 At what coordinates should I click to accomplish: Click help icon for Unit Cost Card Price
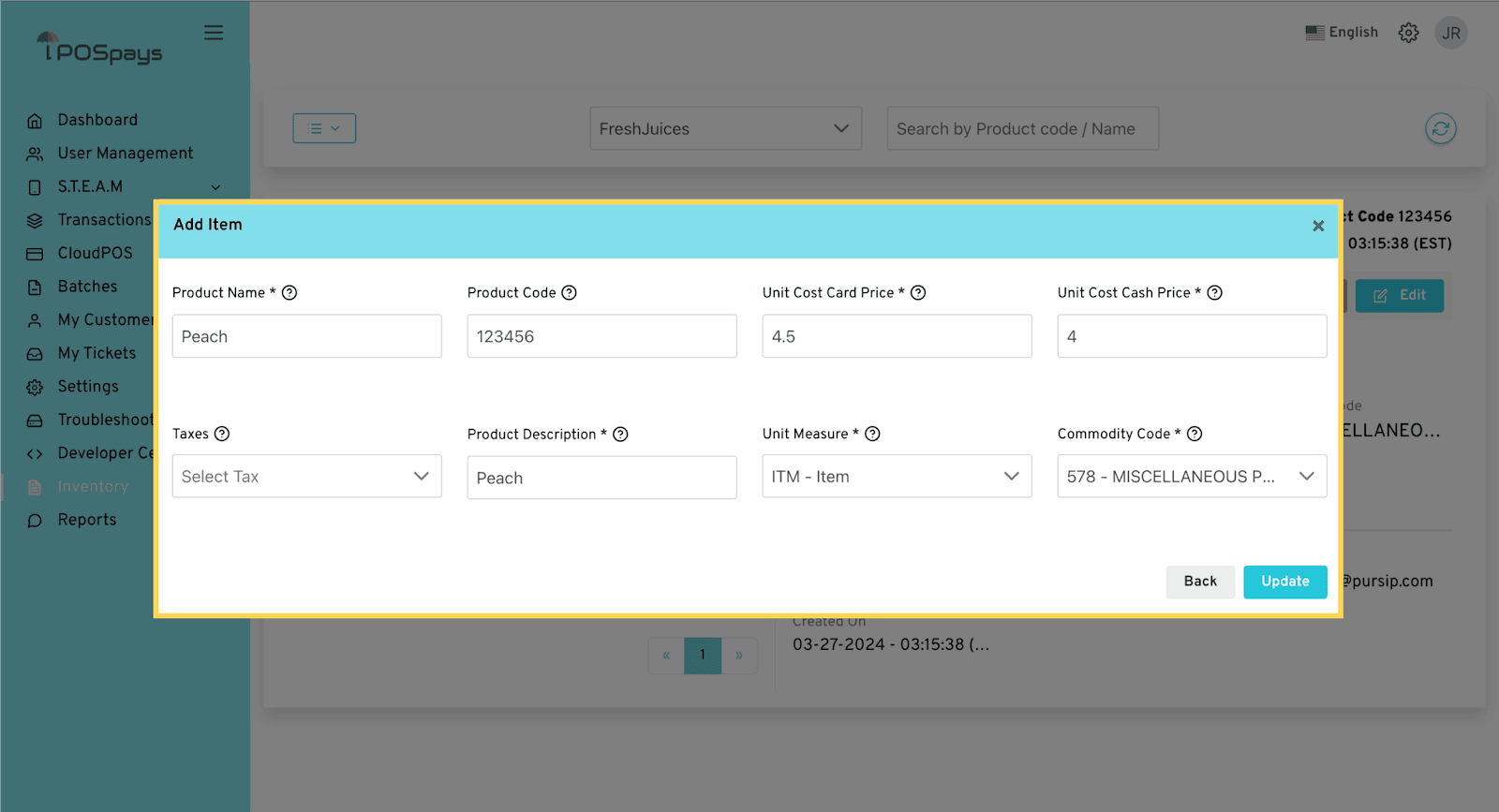[918, 293]
